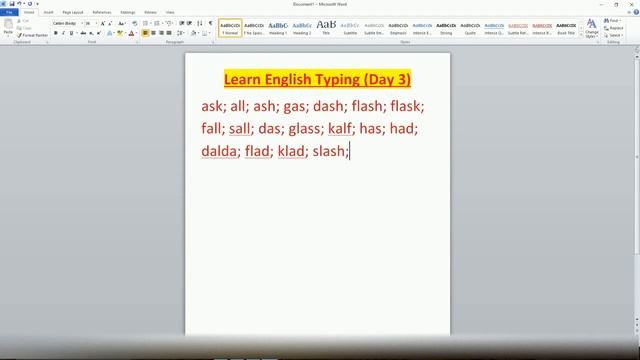This screenshot has height=360, width=640.
Task: Click the Replace command in Editing group
Action: point(613,28)
